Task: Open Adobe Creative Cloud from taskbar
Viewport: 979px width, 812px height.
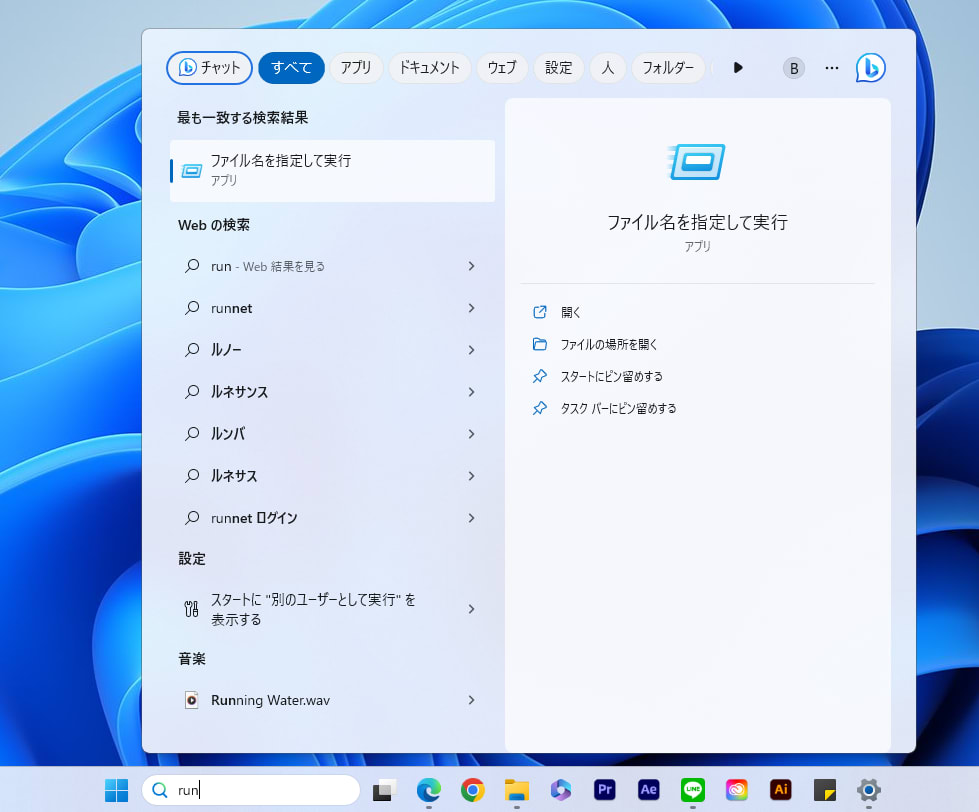Action: (737, 790)
